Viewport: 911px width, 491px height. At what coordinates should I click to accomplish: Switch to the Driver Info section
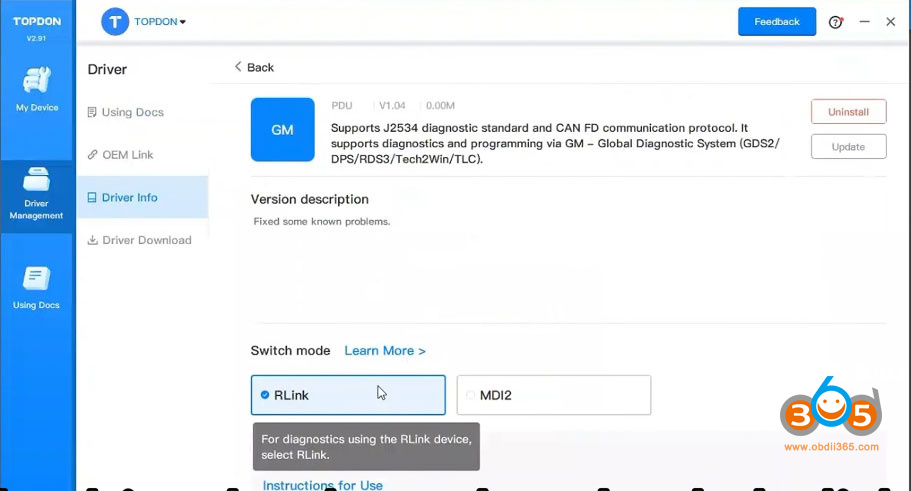coord(129,197)
